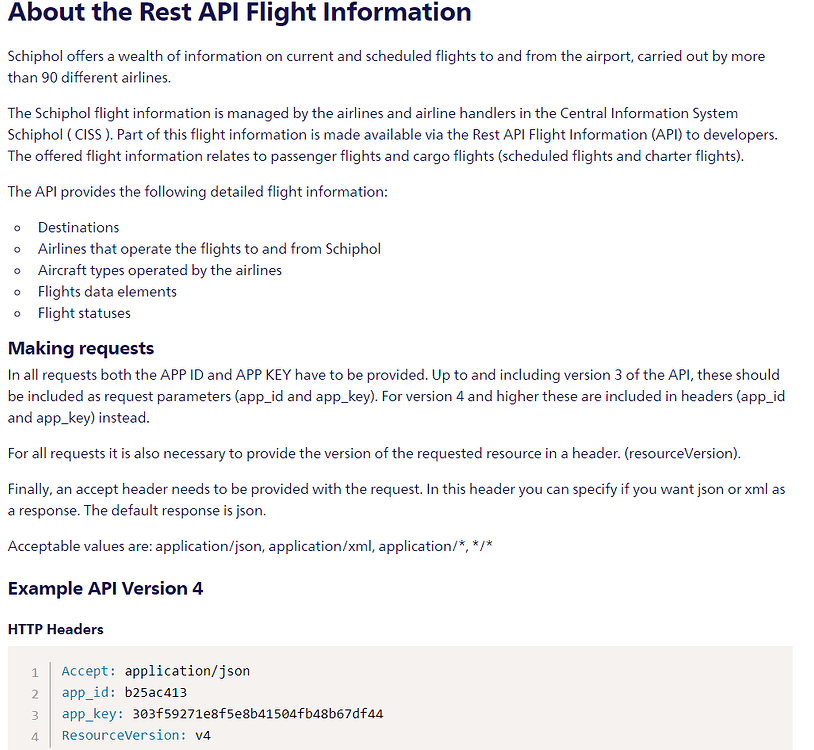Click line number 3 in the code block
The image size is (814, 750).
pos(35,715)
